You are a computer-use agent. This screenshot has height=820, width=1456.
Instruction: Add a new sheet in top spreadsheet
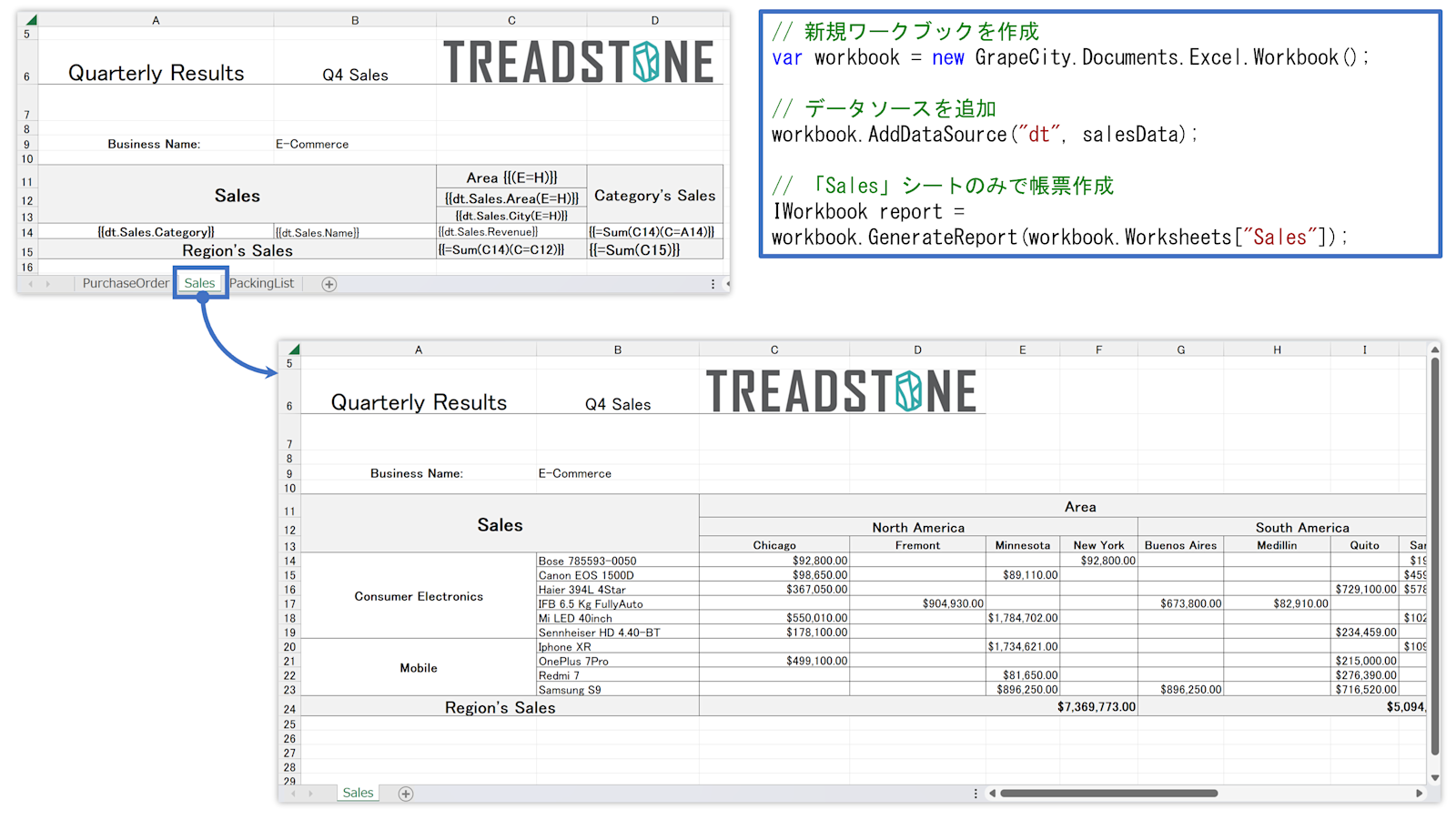[x=329, y=284]
